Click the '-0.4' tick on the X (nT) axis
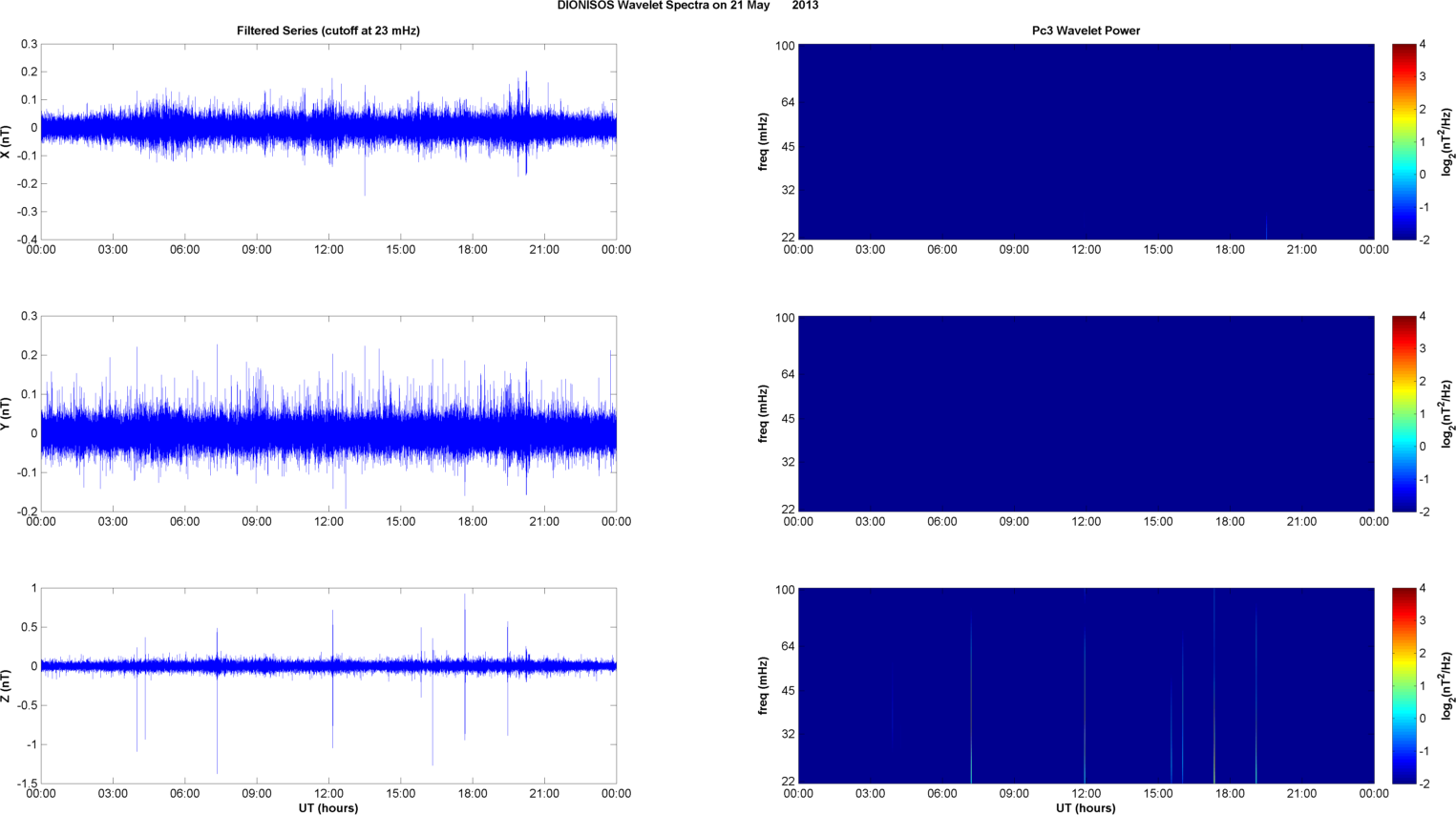The image size is (1456, 815). pyautogui.click(x=26, y=240)
